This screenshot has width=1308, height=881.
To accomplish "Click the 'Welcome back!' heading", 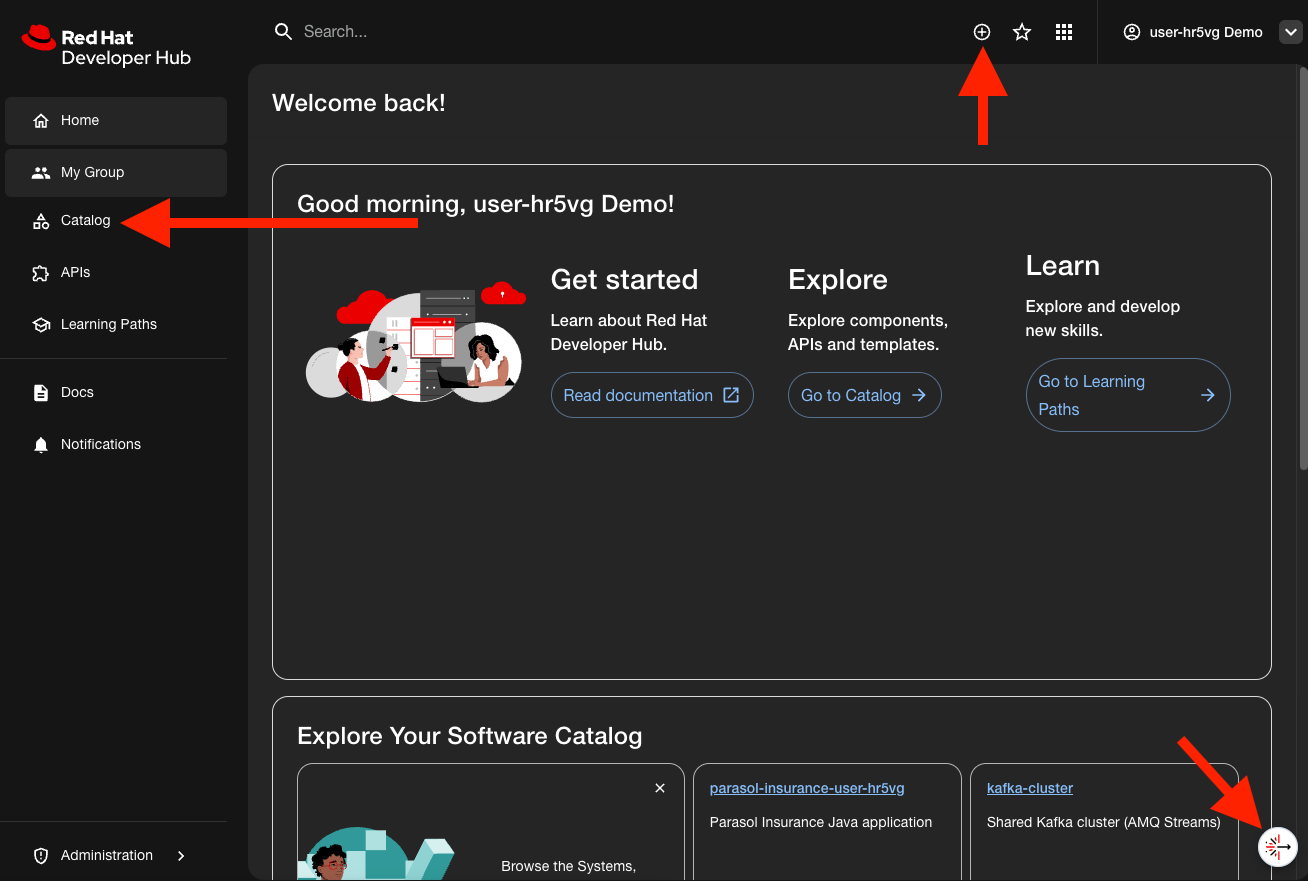I will pyautogui.click(x=359, y=103).
